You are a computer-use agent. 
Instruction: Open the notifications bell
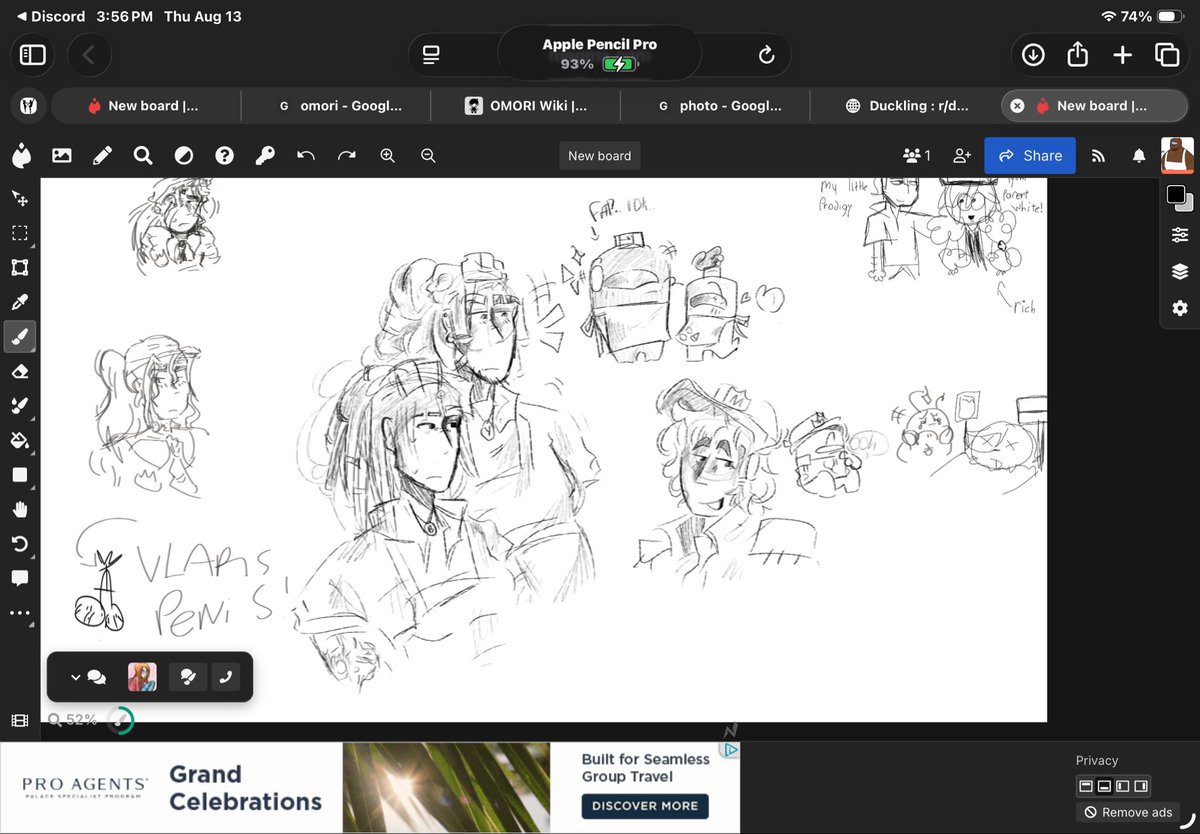tap(1139, 155)
